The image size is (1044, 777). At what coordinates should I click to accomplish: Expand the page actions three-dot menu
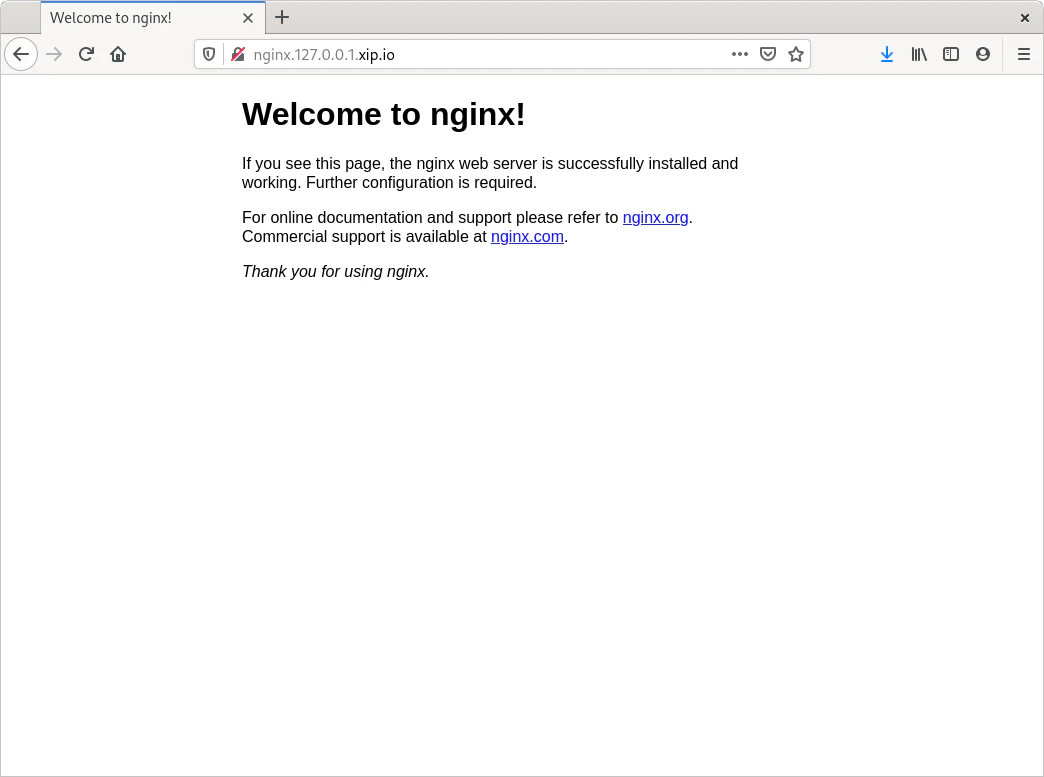pos(739,54)
